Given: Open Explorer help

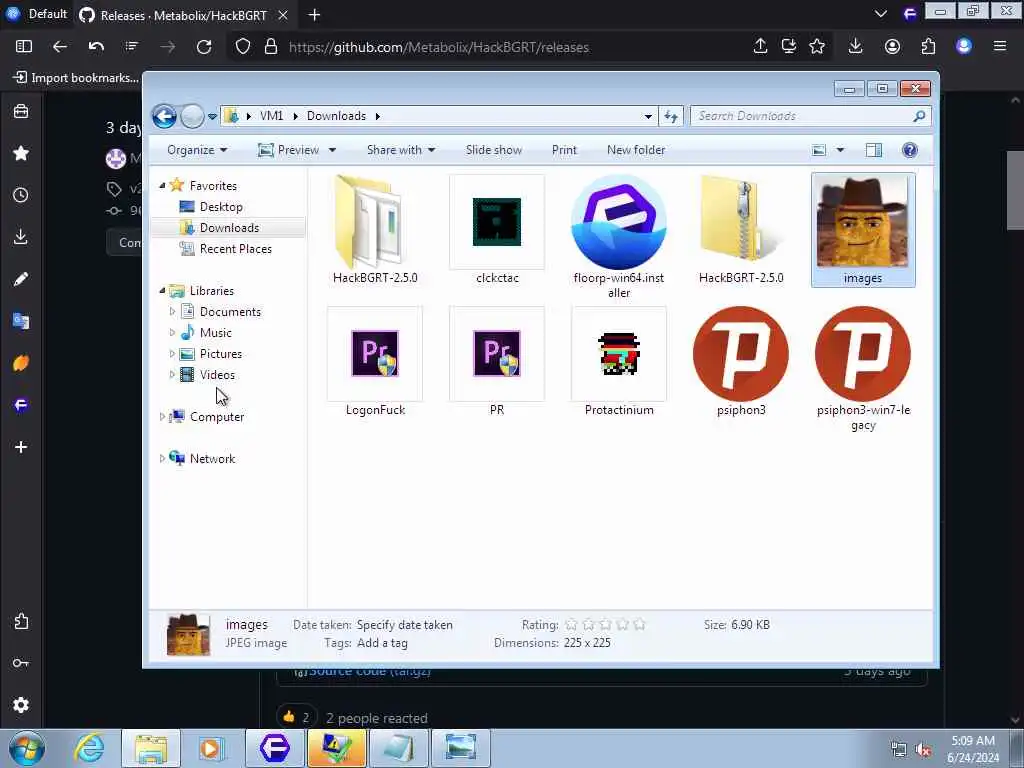Looking at the screenshot, I should 910,150.
